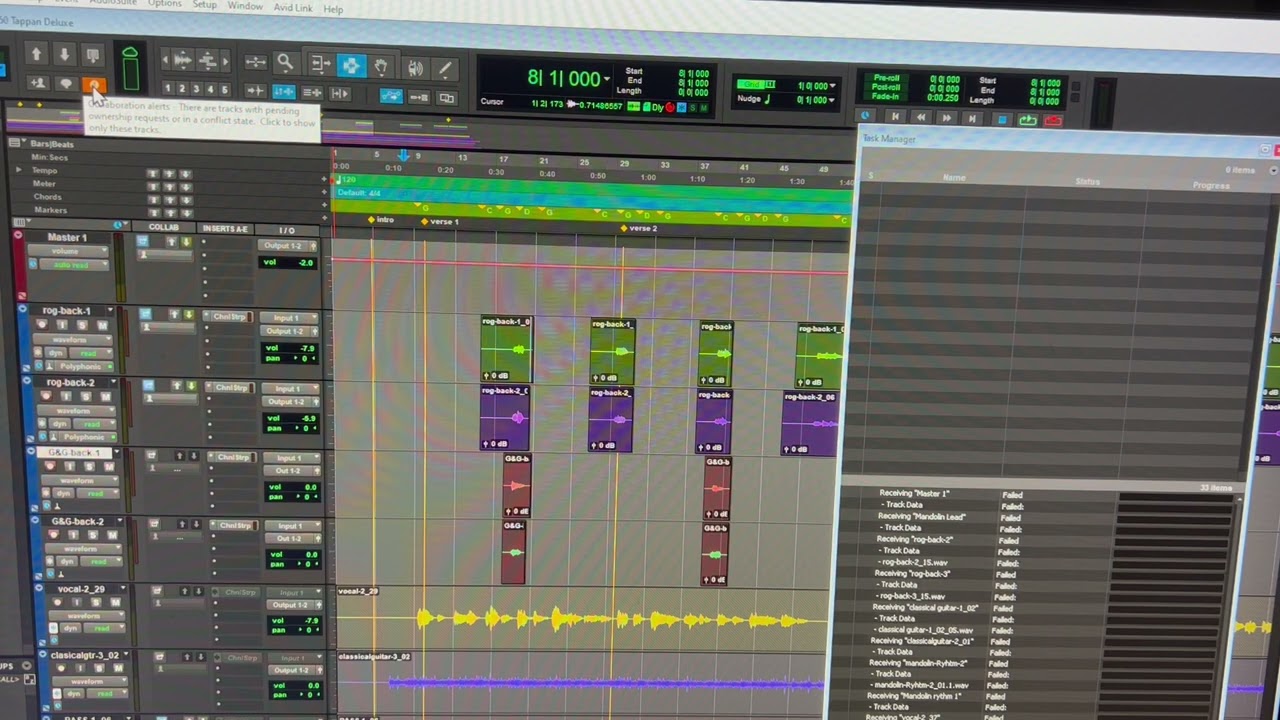The image size is (1280, 720).
Task: Click the green Play loop transport button
Action: [1028, 120]
